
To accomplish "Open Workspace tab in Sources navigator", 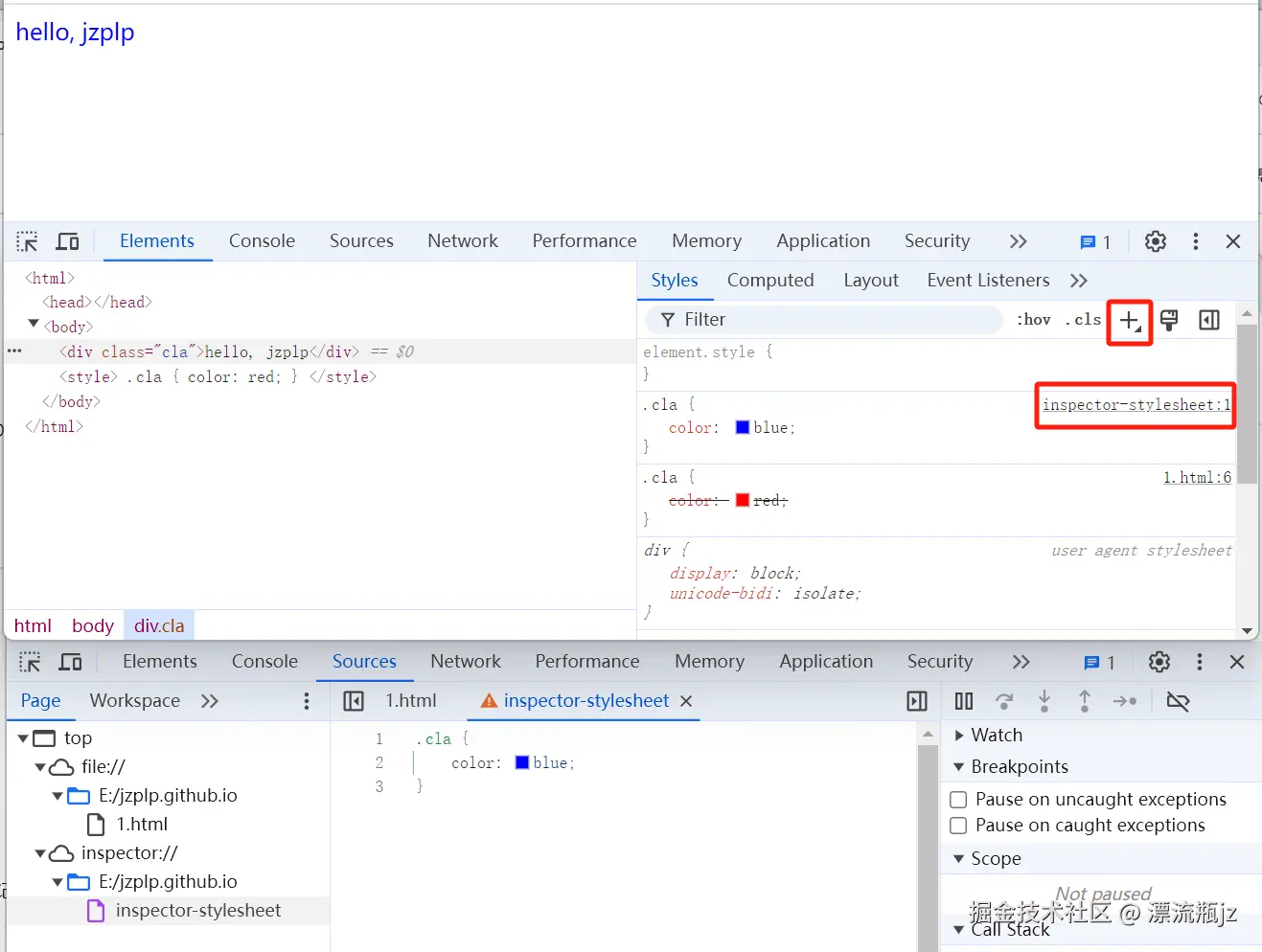I will (135, 701).
